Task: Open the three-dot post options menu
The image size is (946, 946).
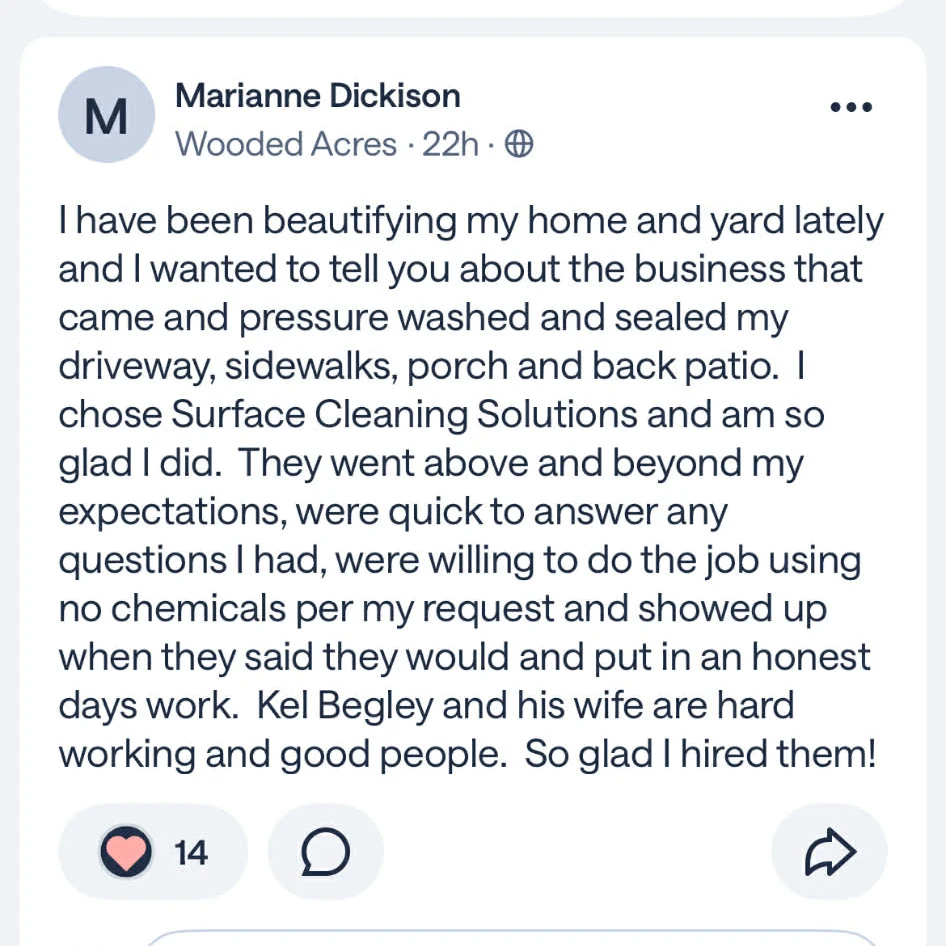Action: [851, 108]
